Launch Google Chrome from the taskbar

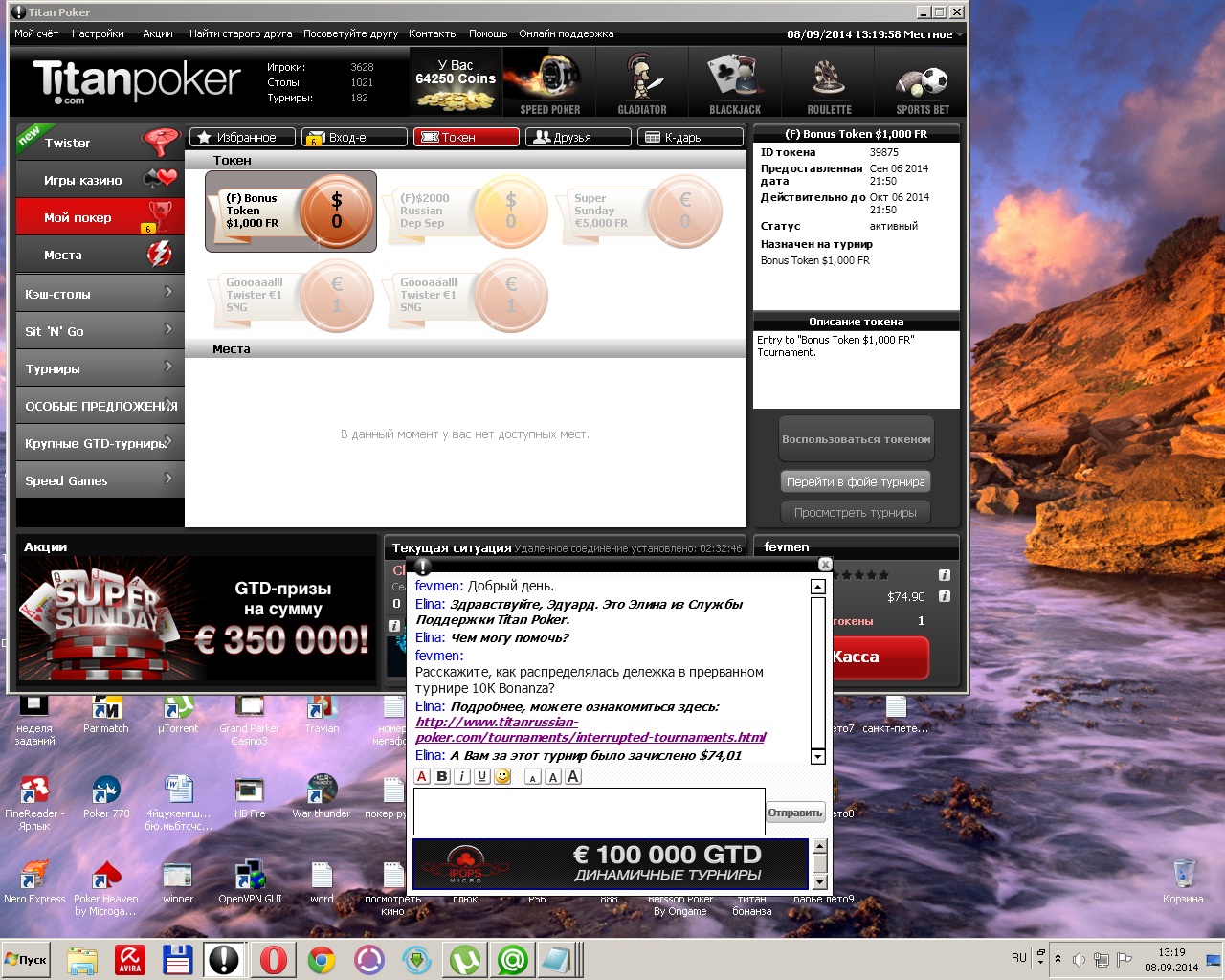point(321,959)
